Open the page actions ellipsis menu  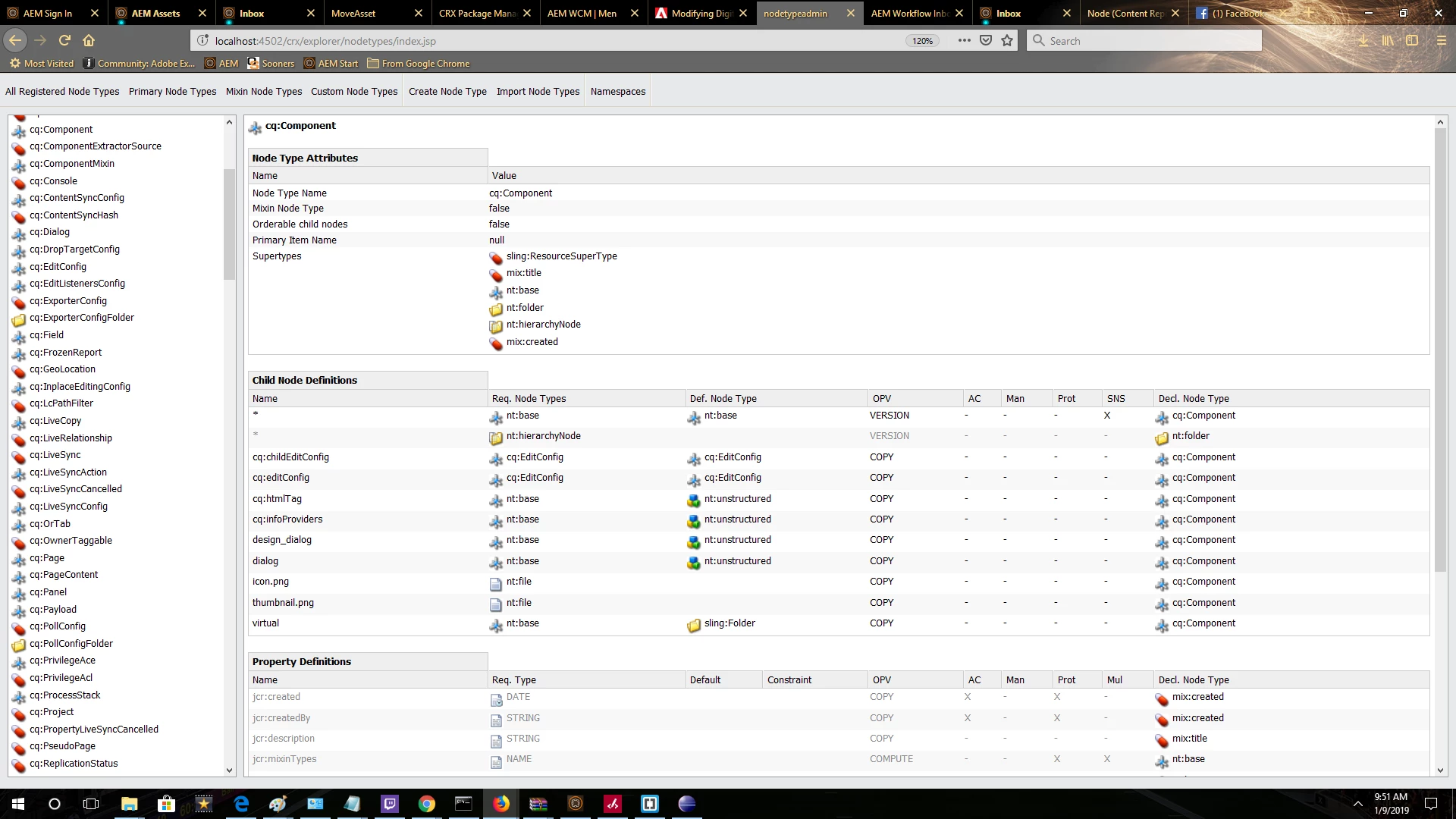coord(964,40)
